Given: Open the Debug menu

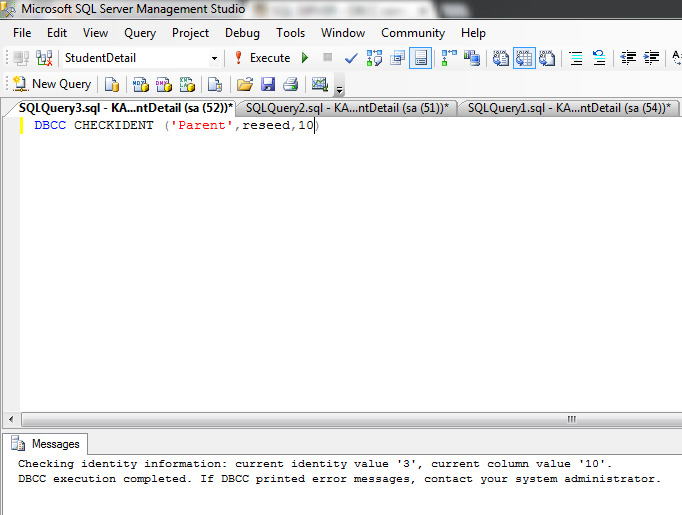Looking at the screenshot, I should (242, 33).
